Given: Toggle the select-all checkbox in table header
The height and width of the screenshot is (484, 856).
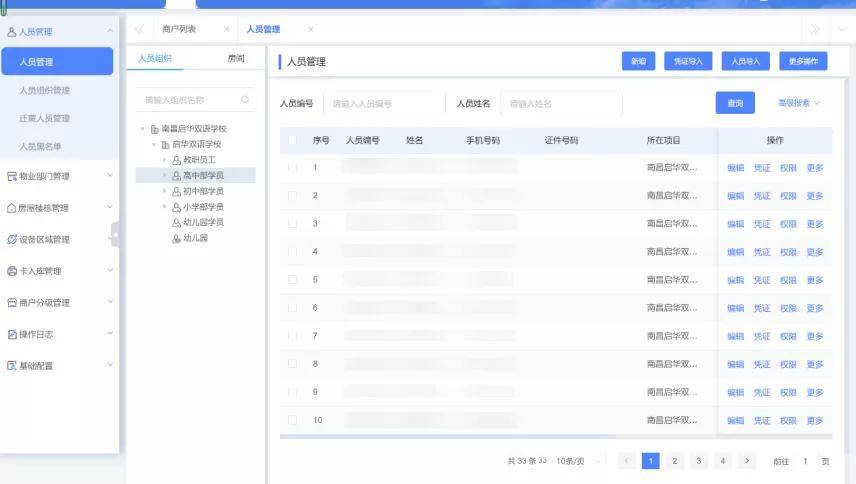Looking at the screenshot, I should point(293,140).
